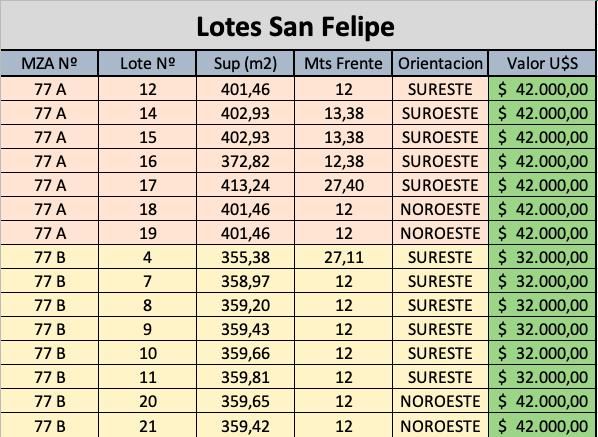
Task: Click the SURESTE orientation for lot 12
Action: 440,89
